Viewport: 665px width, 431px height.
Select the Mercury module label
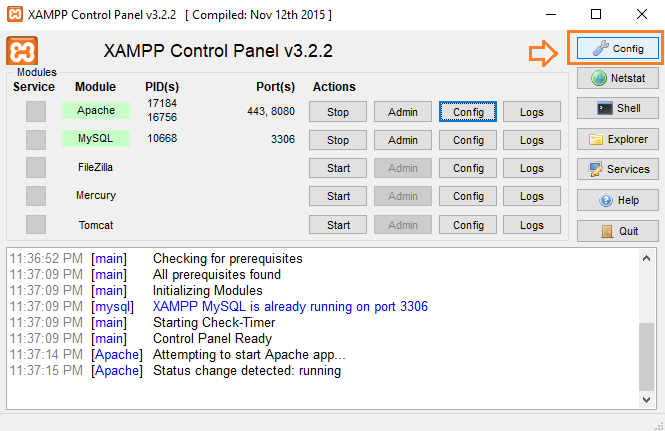tap(96, 195)
